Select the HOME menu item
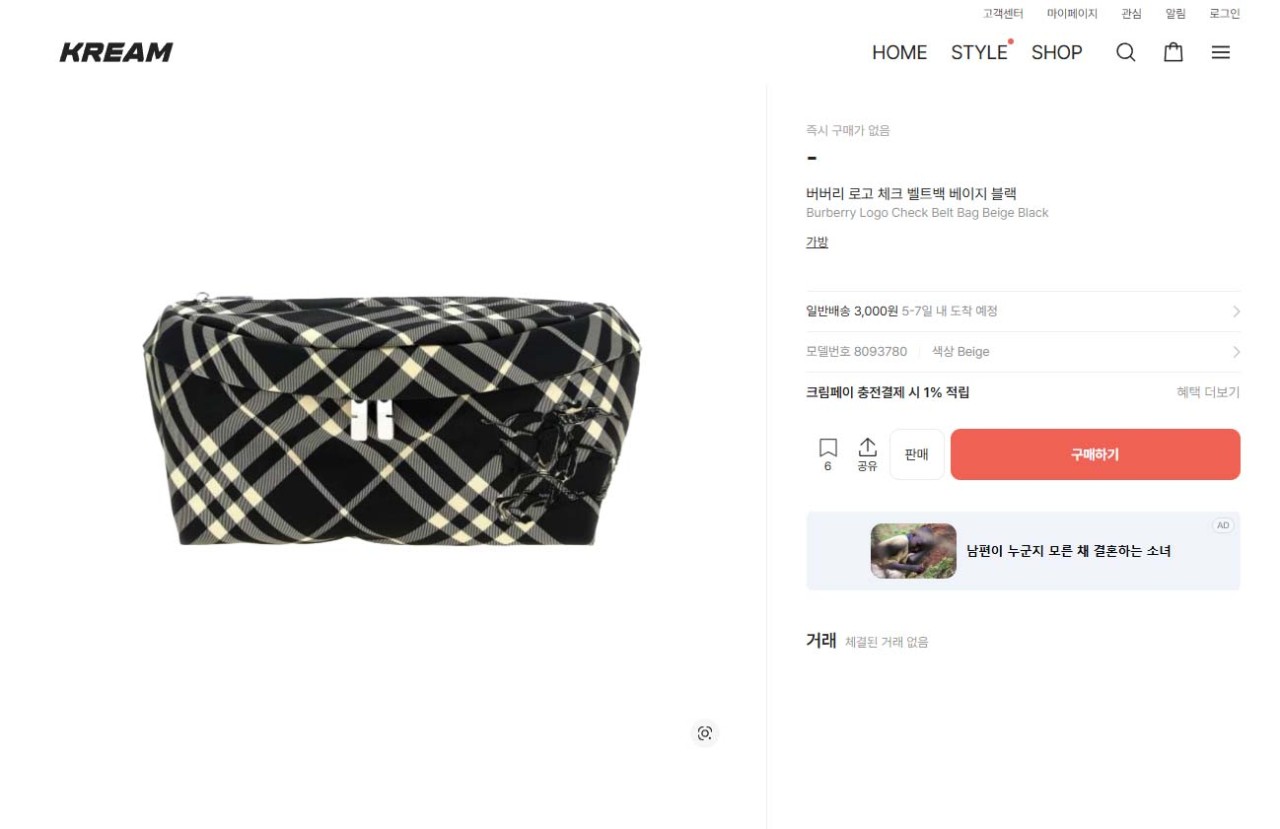Screen dimensions: 1280x829 (x=899, y=52)
